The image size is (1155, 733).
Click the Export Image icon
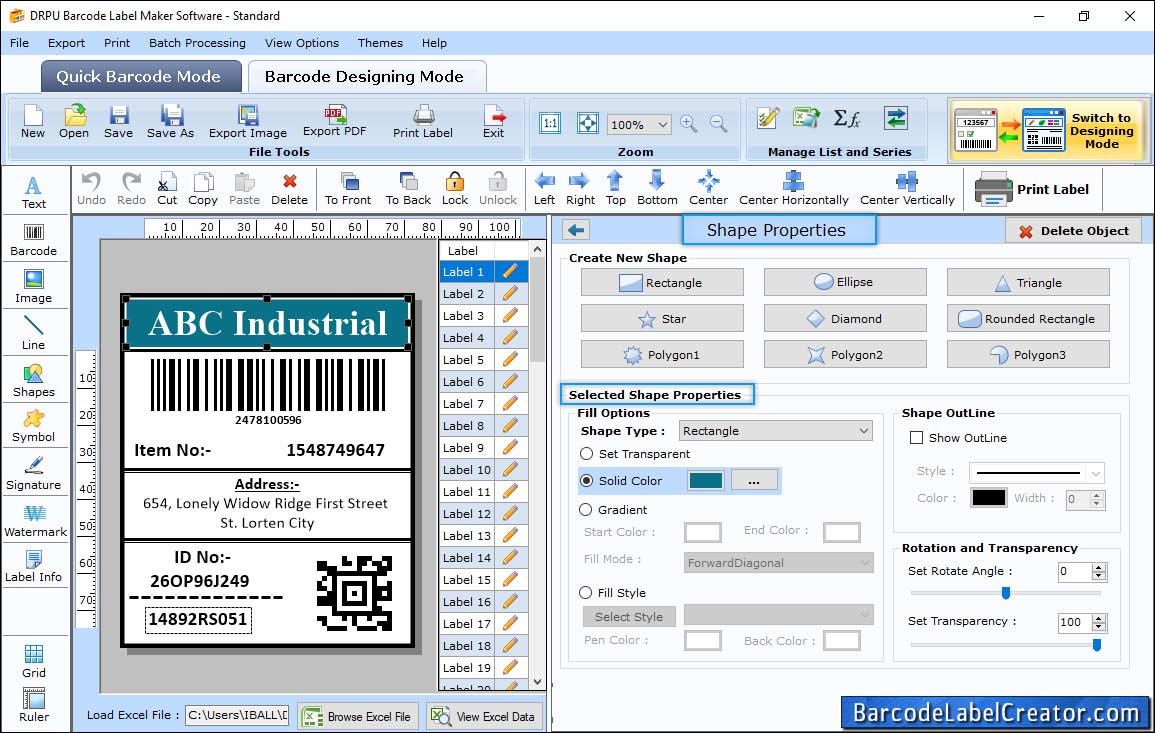click(x=248, y=122)
